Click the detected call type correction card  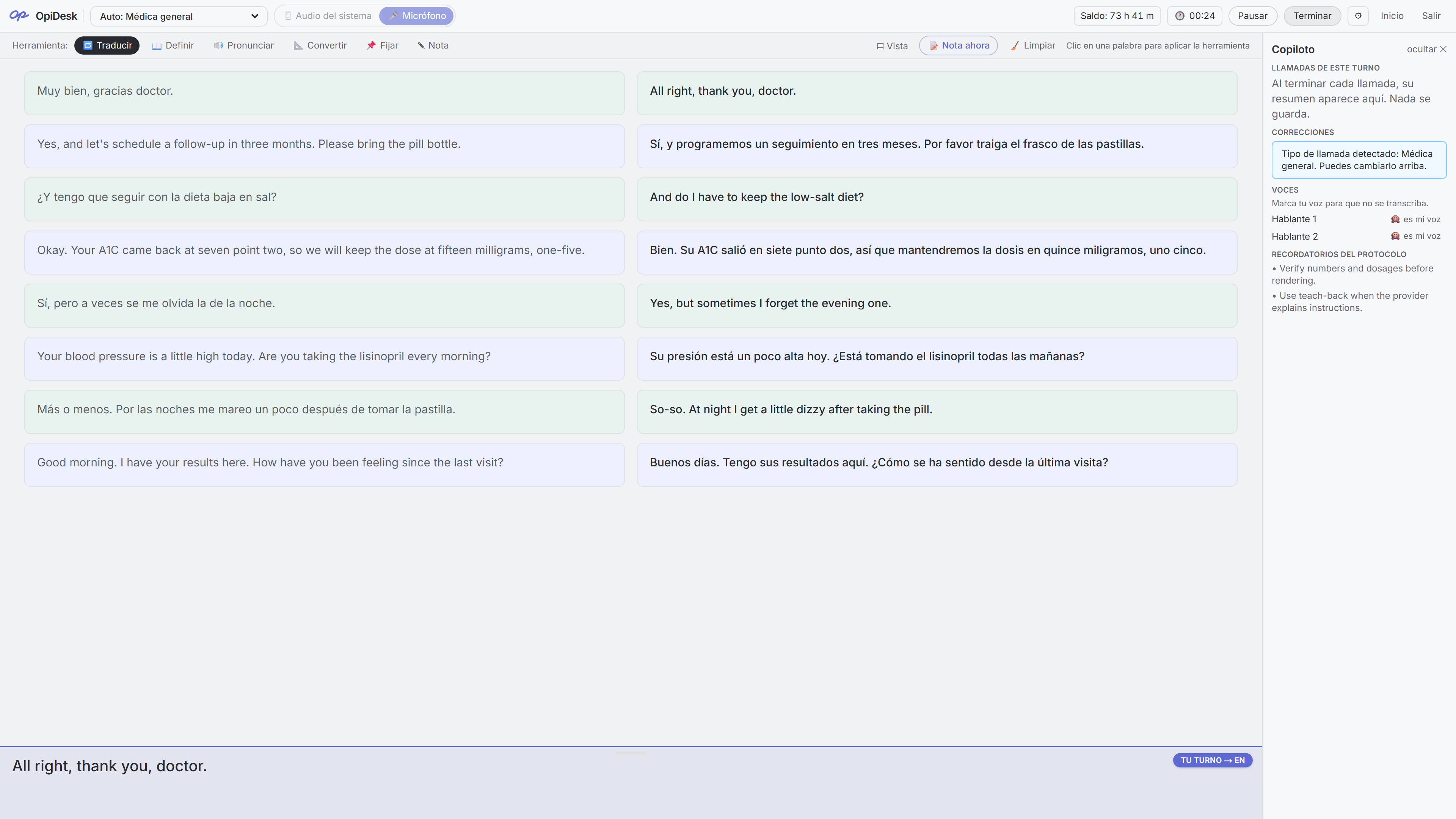click(1359, 160)
